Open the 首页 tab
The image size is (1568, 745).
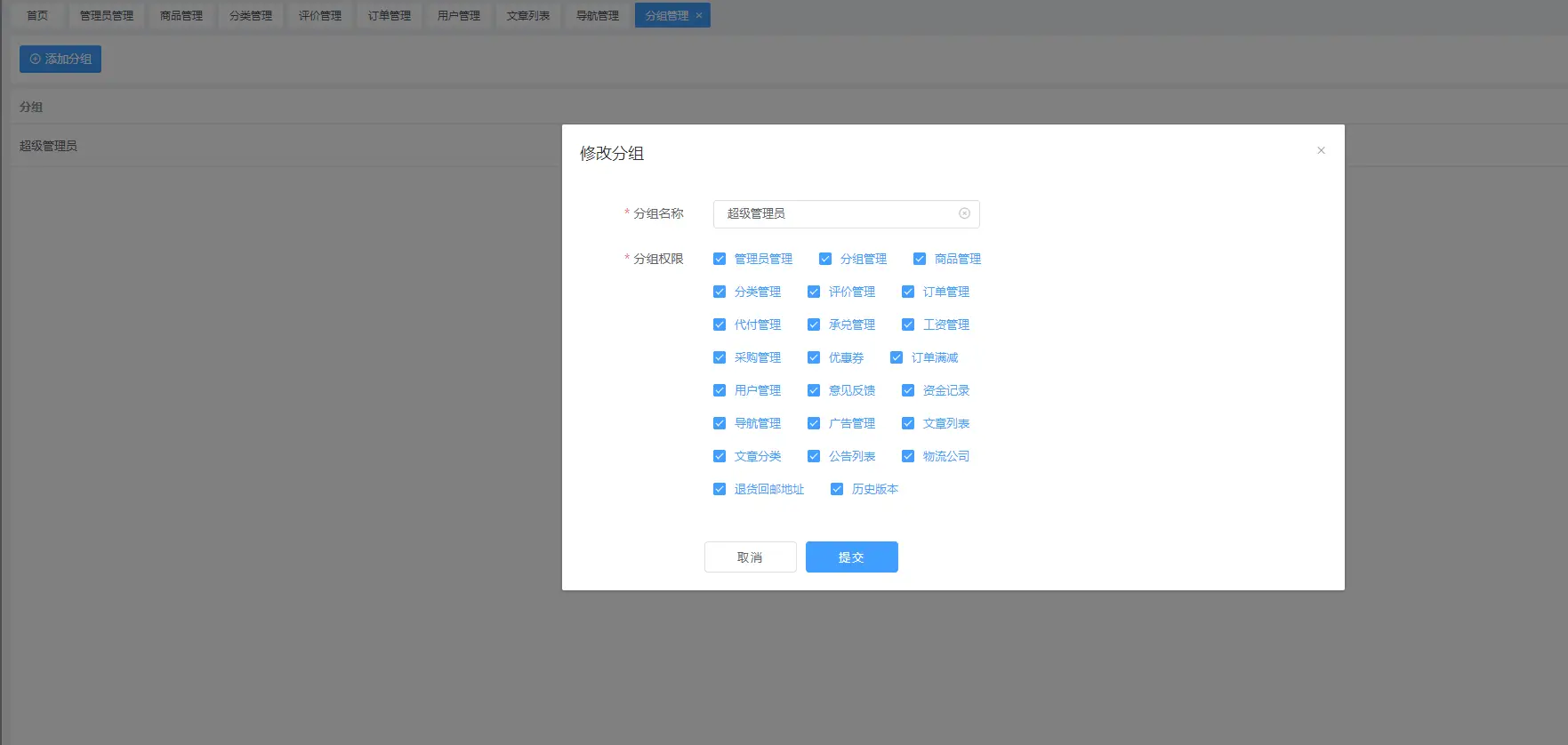click(37, 15)
